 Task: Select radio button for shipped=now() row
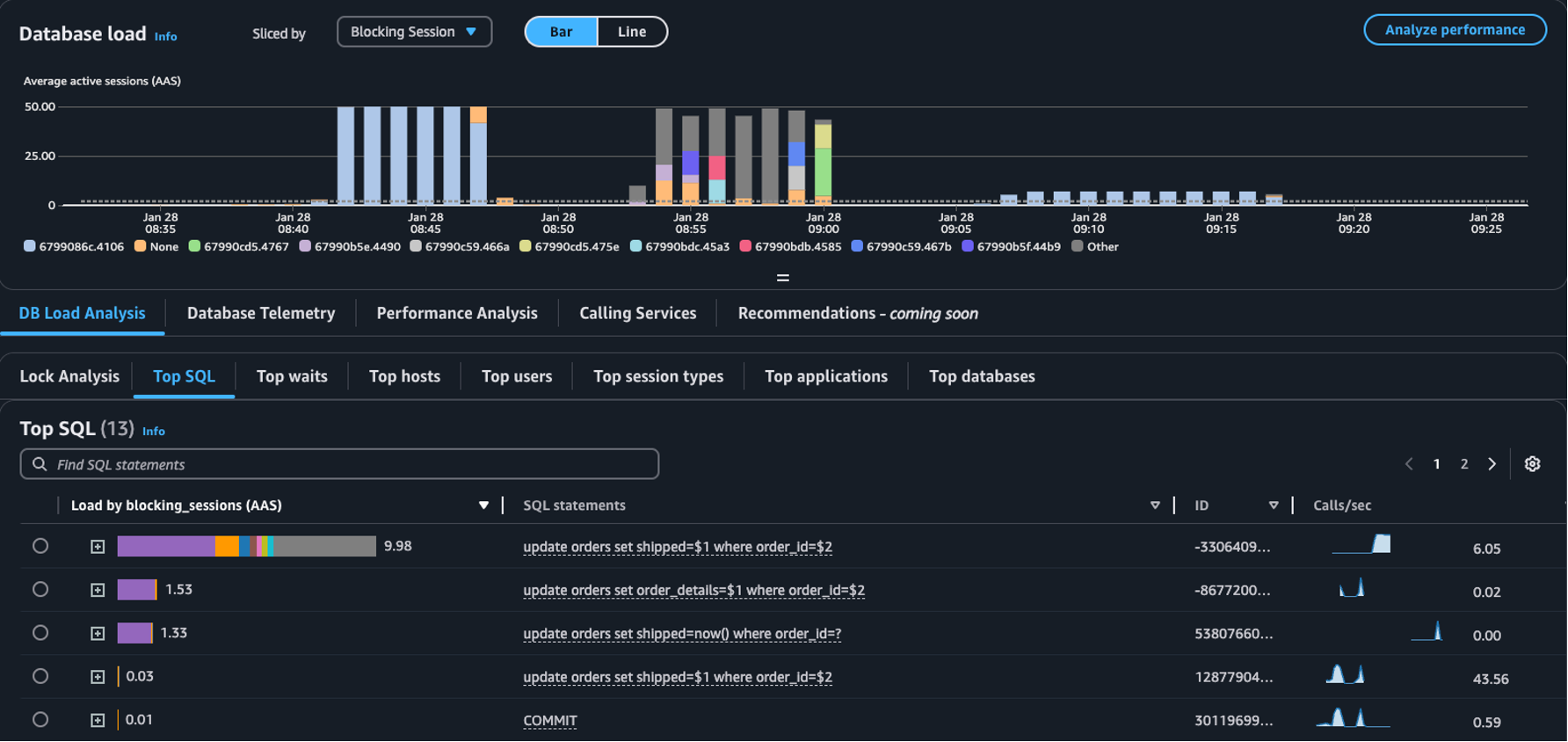click(40, 633)
